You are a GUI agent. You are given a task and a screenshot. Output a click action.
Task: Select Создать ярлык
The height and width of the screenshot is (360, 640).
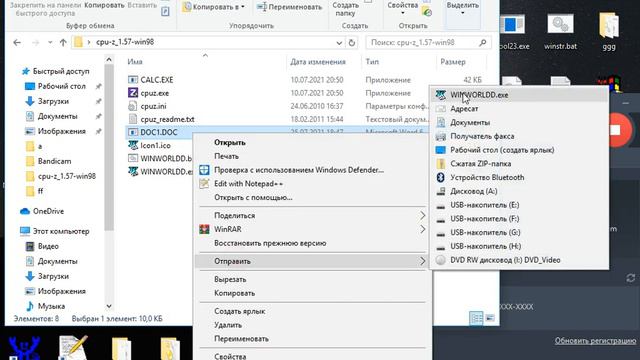pos(240,311)
